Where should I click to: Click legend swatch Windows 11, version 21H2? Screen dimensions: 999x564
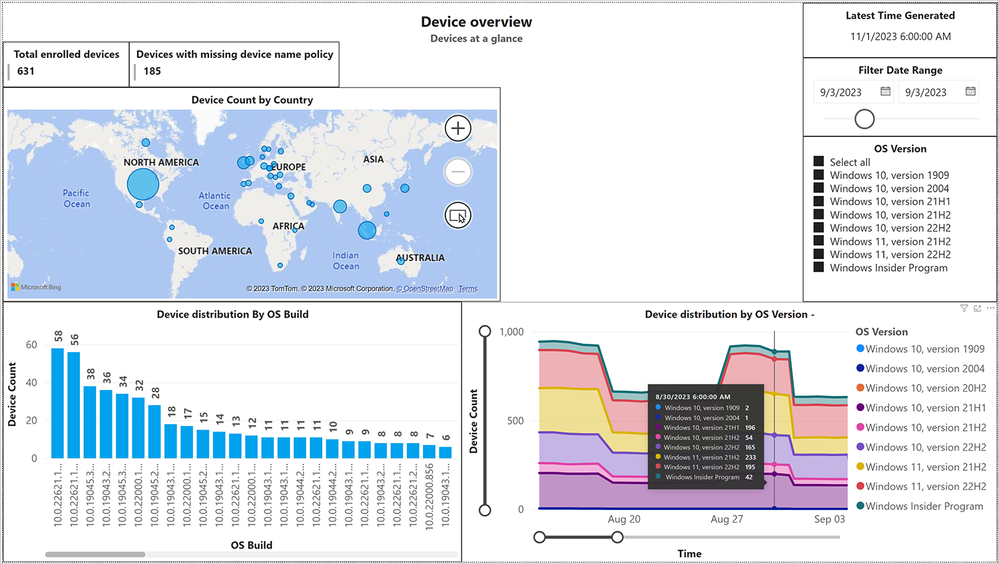pos(860,466)
